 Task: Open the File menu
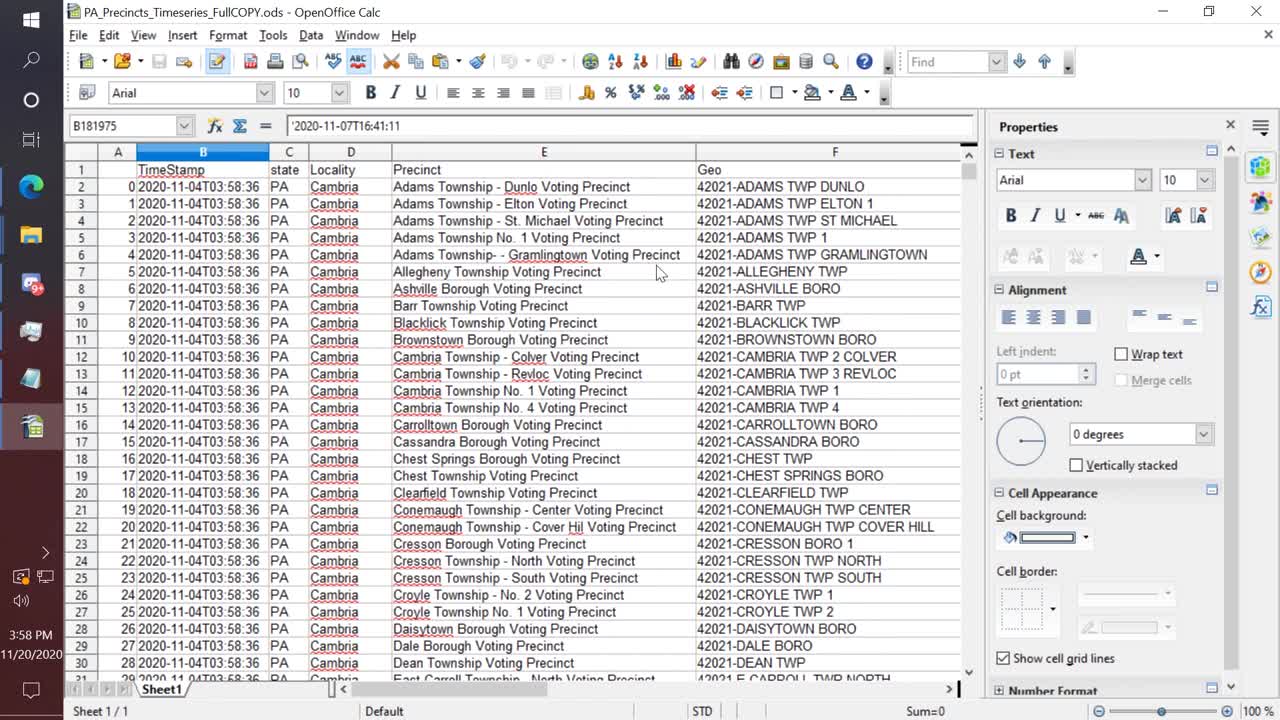click(x=78, y=35)
